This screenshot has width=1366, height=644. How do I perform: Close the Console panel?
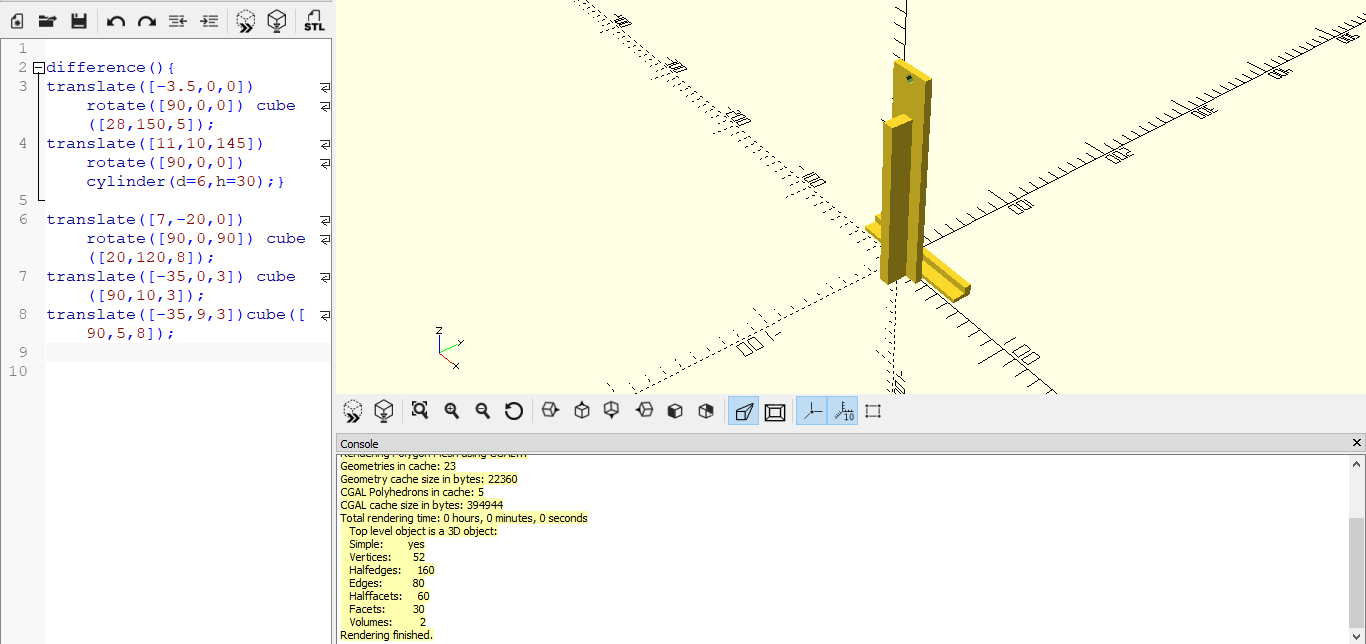tap(1357, 443)
